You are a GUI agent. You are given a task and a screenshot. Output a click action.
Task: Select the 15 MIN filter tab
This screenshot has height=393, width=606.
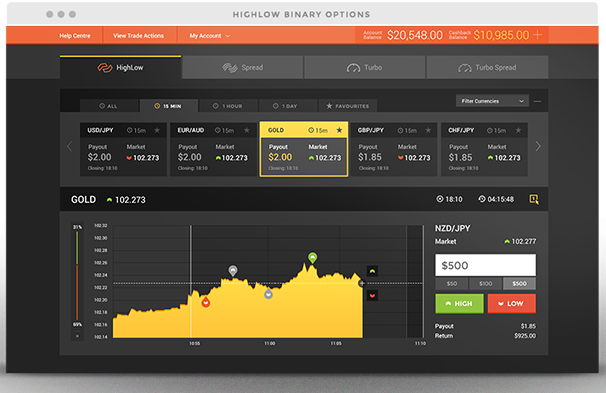[169, 106]
